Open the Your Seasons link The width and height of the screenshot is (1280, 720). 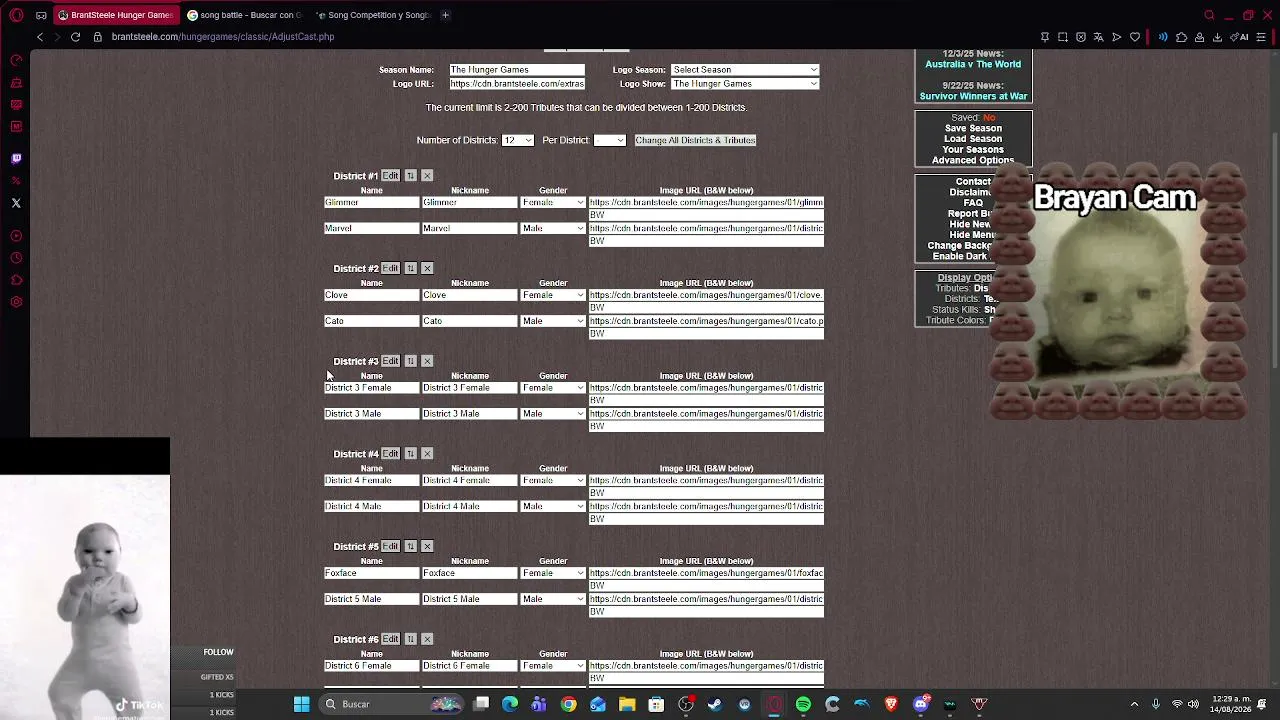coord(973,150)
